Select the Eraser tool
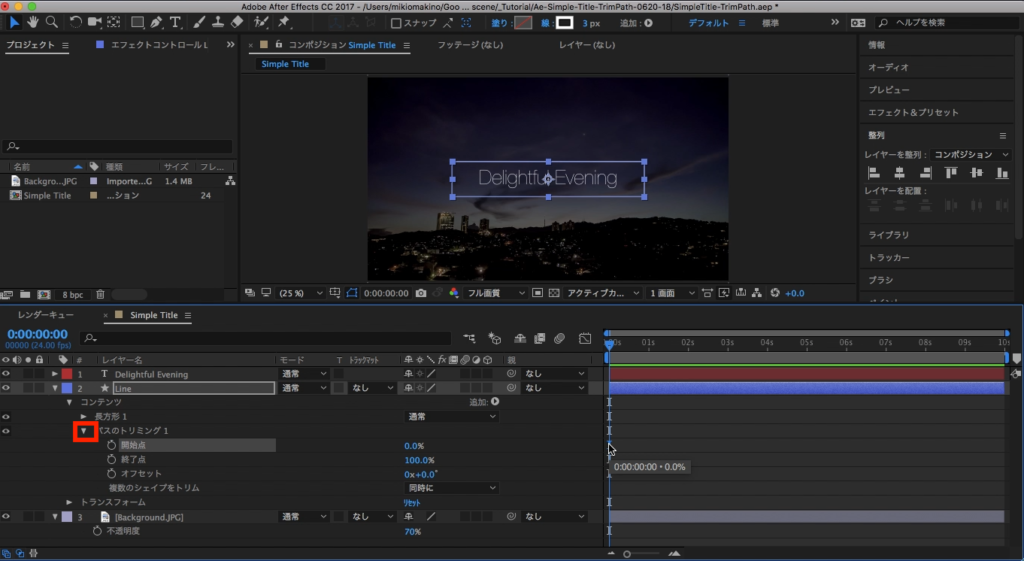The image size is (1024, 561). point(237,22)
